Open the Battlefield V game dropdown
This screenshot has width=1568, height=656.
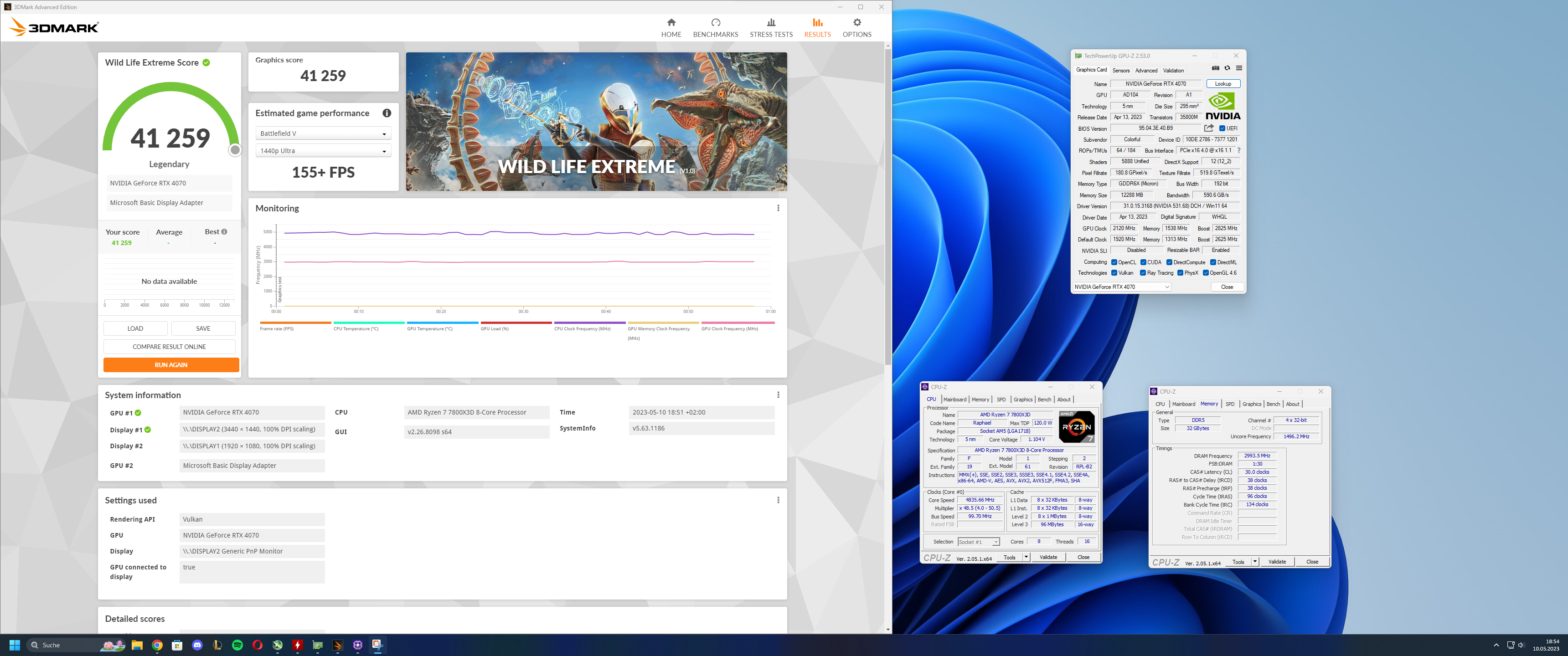(x=323, y=133)
